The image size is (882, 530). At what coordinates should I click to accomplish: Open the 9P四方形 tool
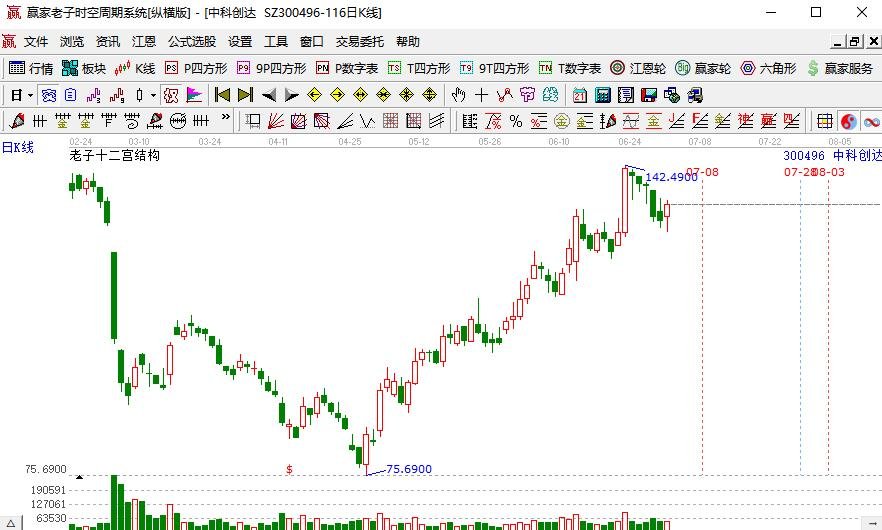272,68
